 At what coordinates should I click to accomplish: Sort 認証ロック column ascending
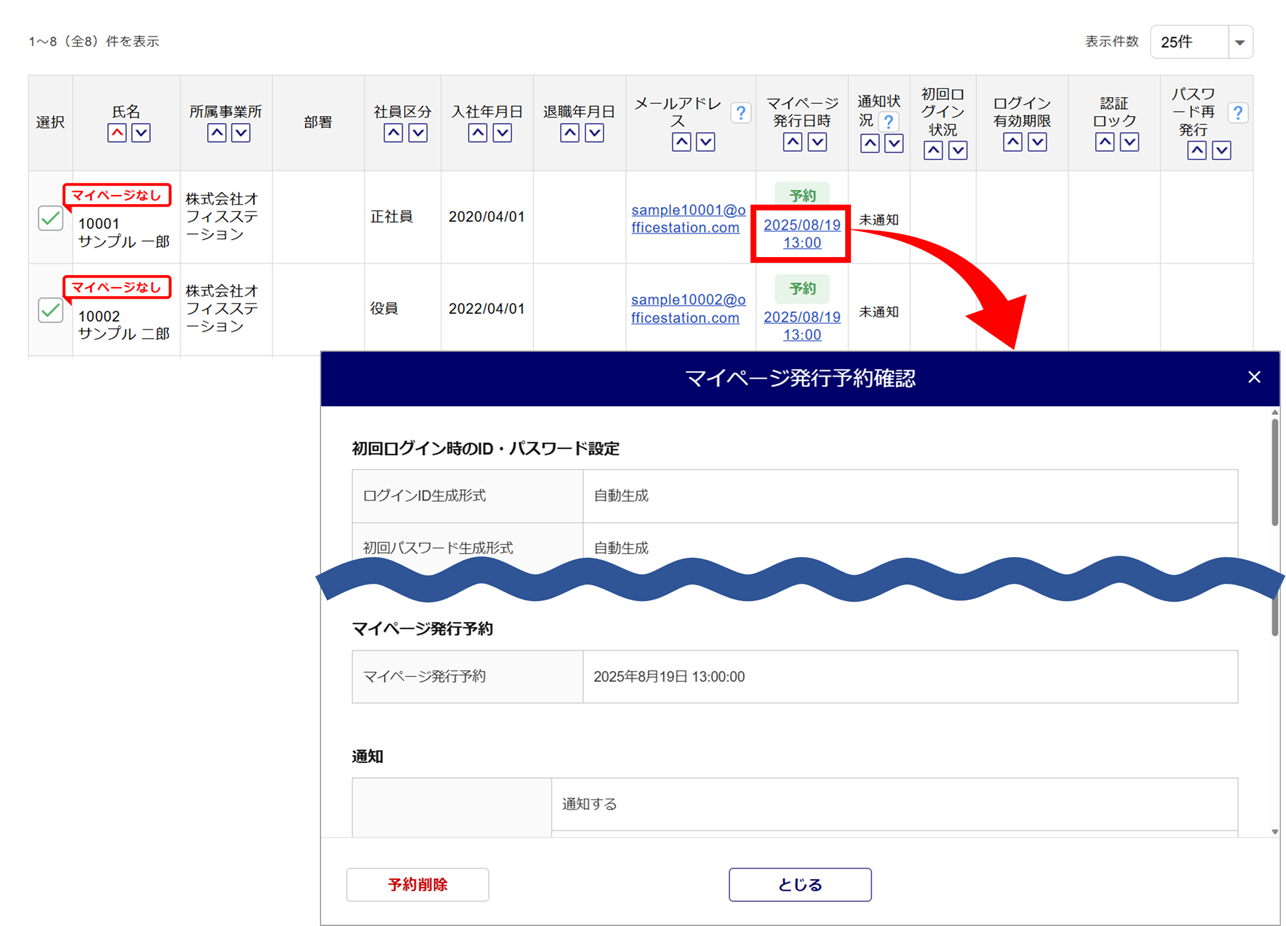1105,142
